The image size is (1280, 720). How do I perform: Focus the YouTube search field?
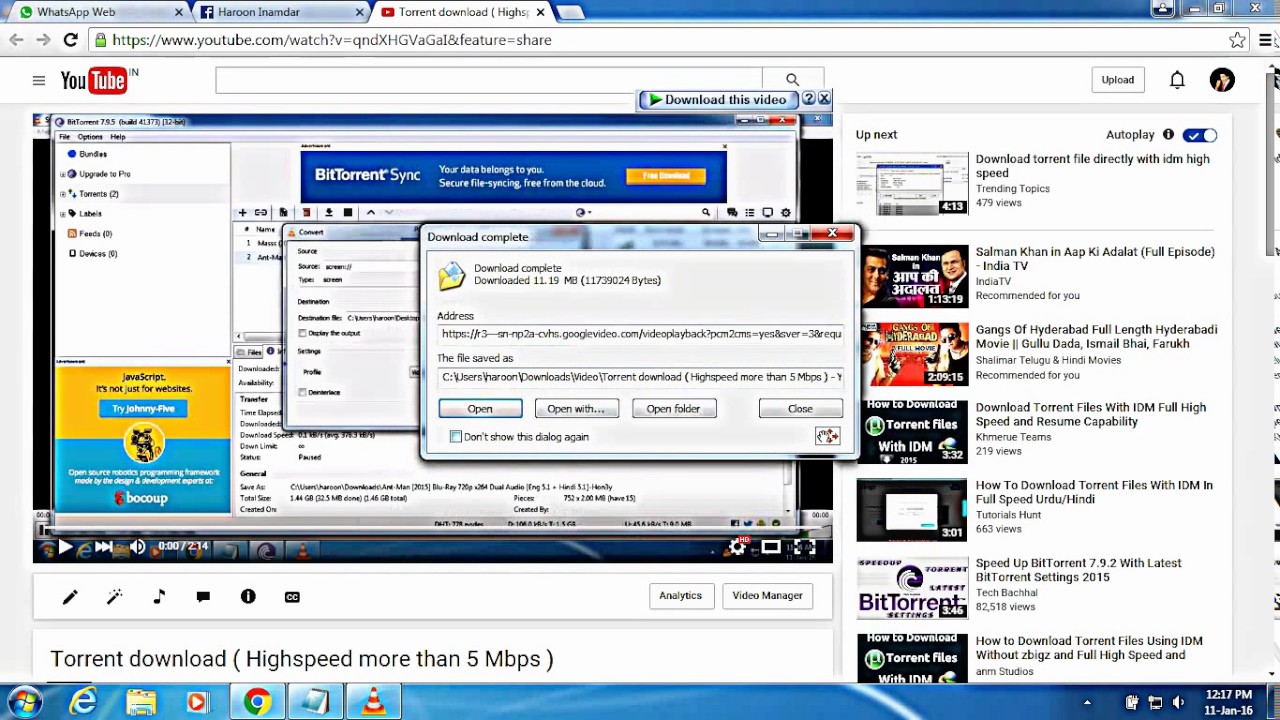coord(489,80)
